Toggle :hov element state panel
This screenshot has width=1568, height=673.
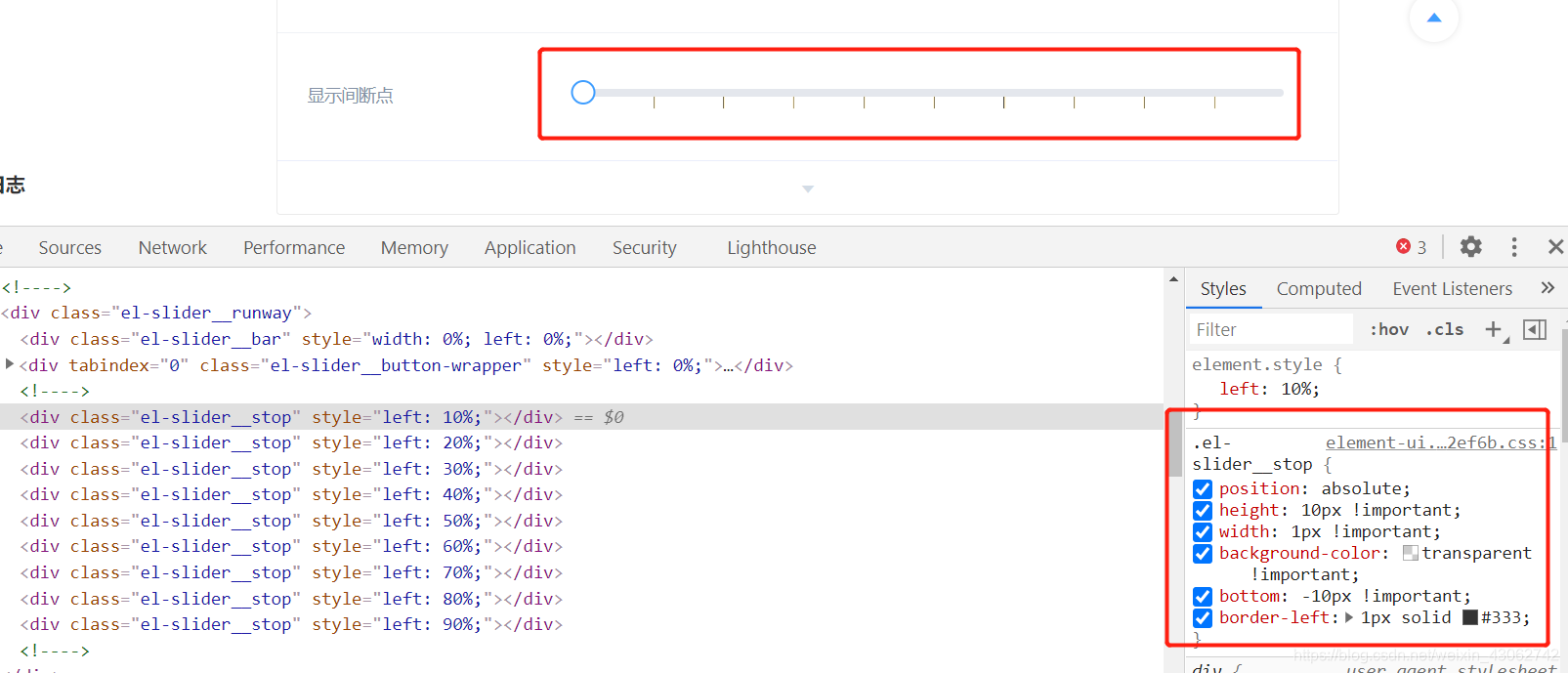click(1389, 330)
